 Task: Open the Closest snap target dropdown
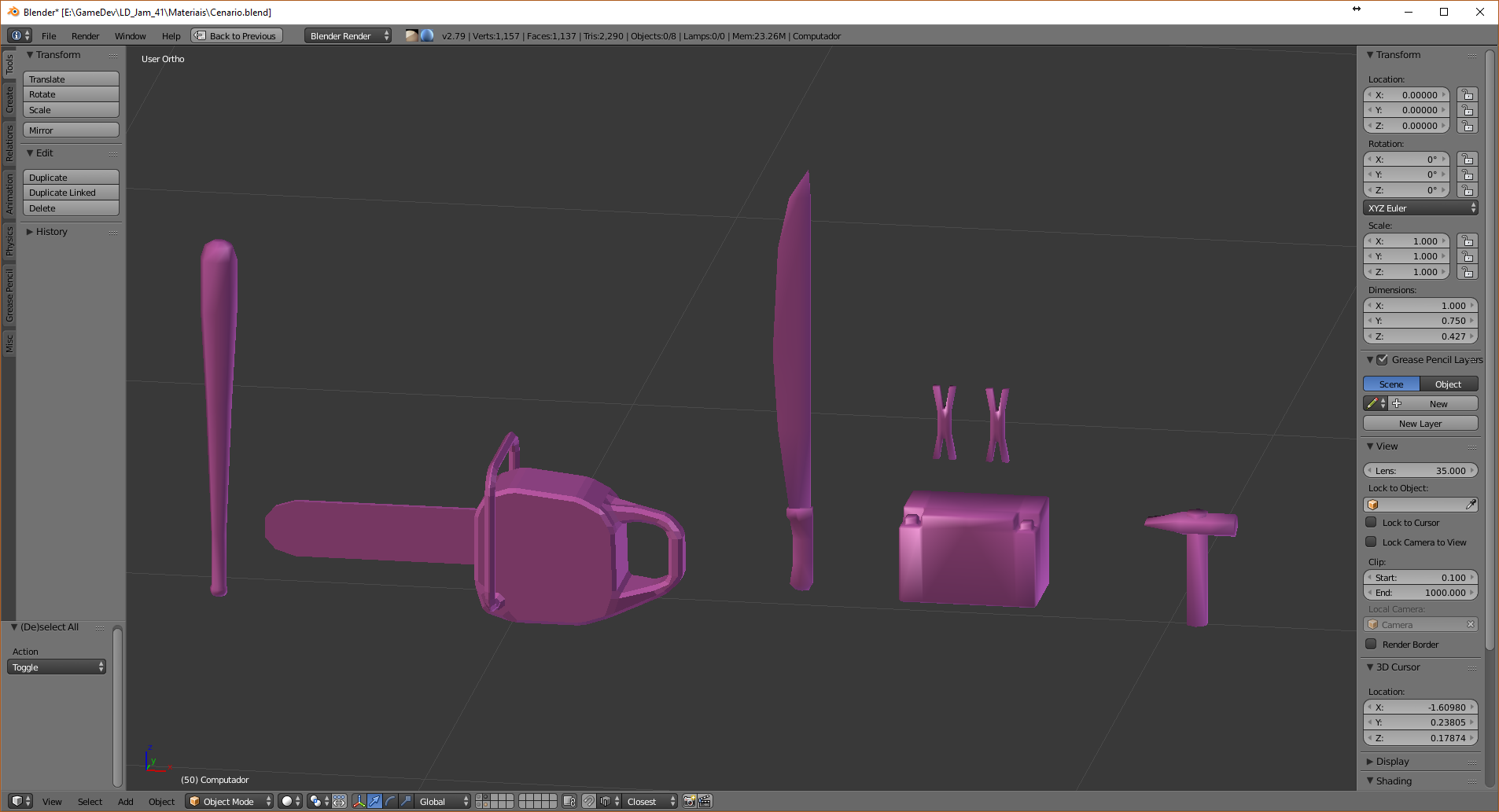[x=650, y=801]
